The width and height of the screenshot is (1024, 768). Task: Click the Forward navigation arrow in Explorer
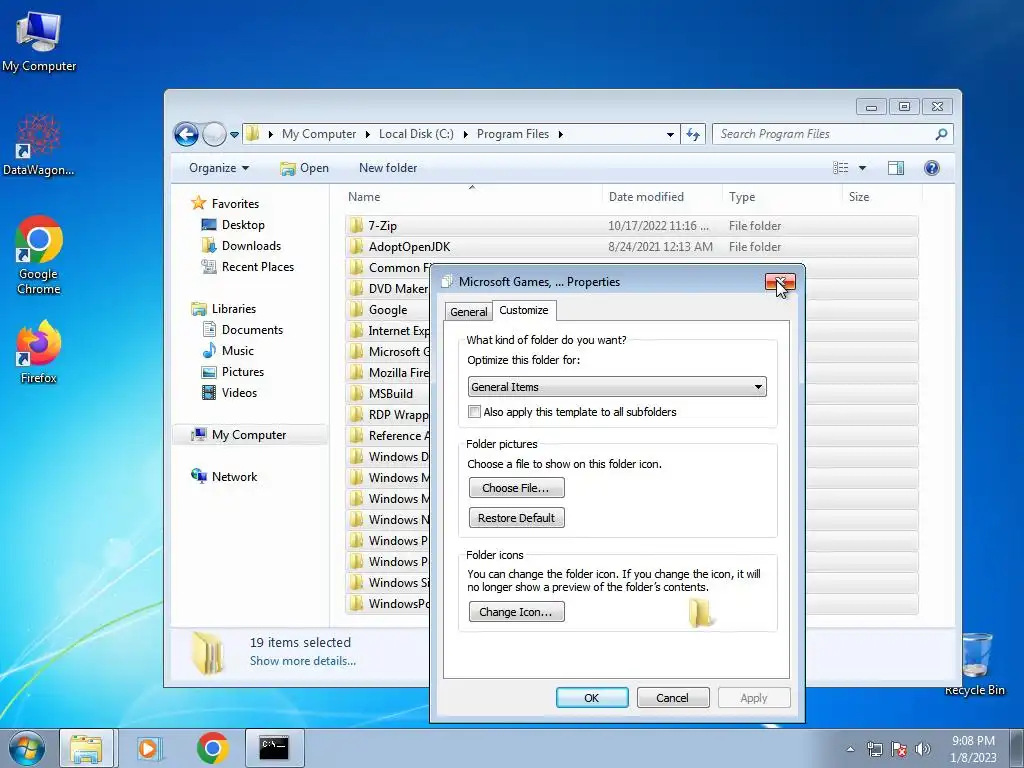point(214,135)
